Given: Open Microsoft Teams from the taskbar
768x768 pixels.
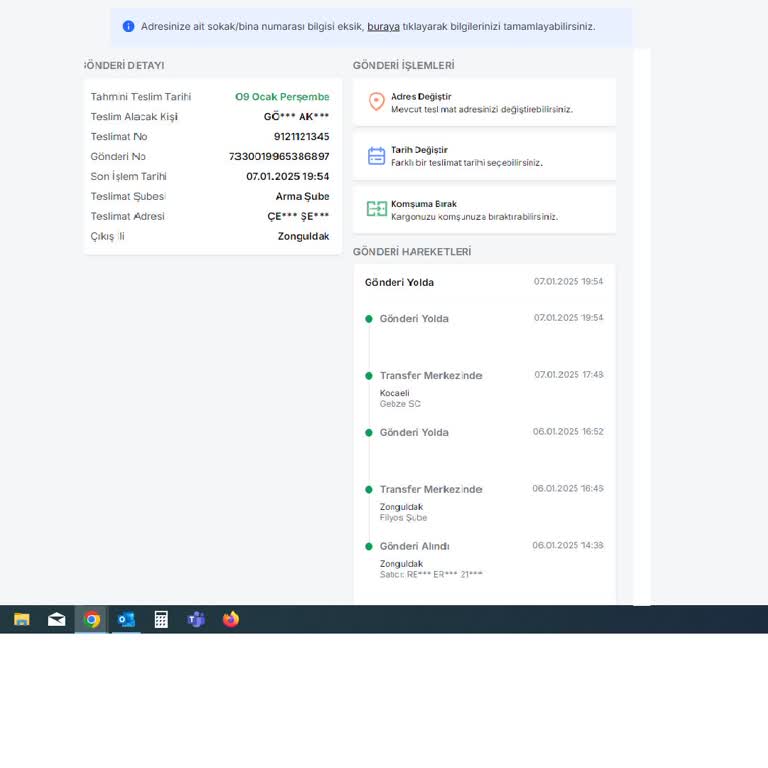Looking at the screenshot, I should coord(196,619).
